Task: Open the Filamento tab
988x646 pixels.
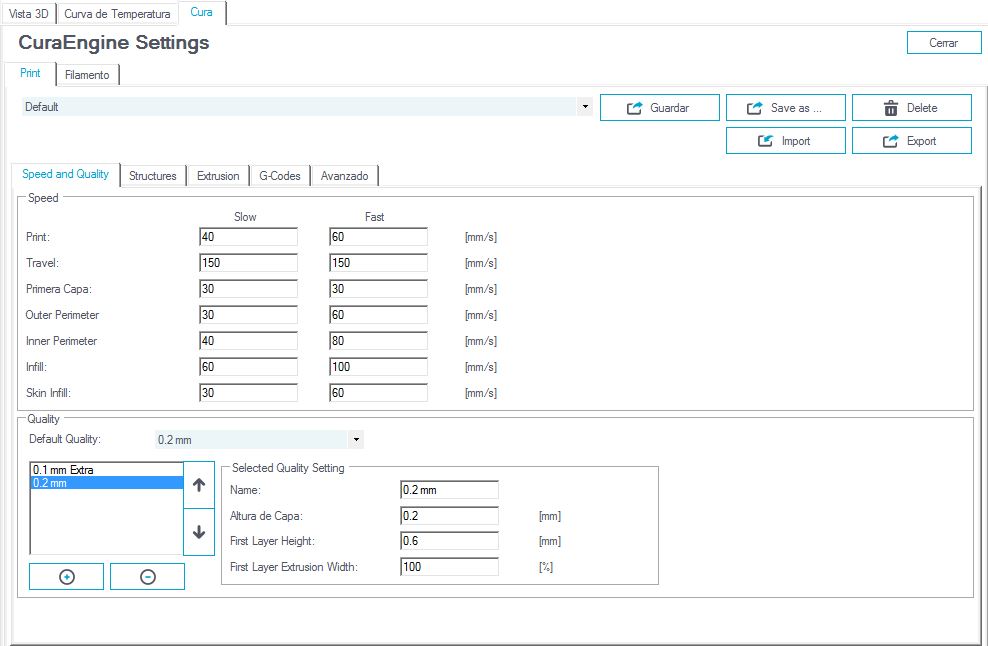Action: 87,74
